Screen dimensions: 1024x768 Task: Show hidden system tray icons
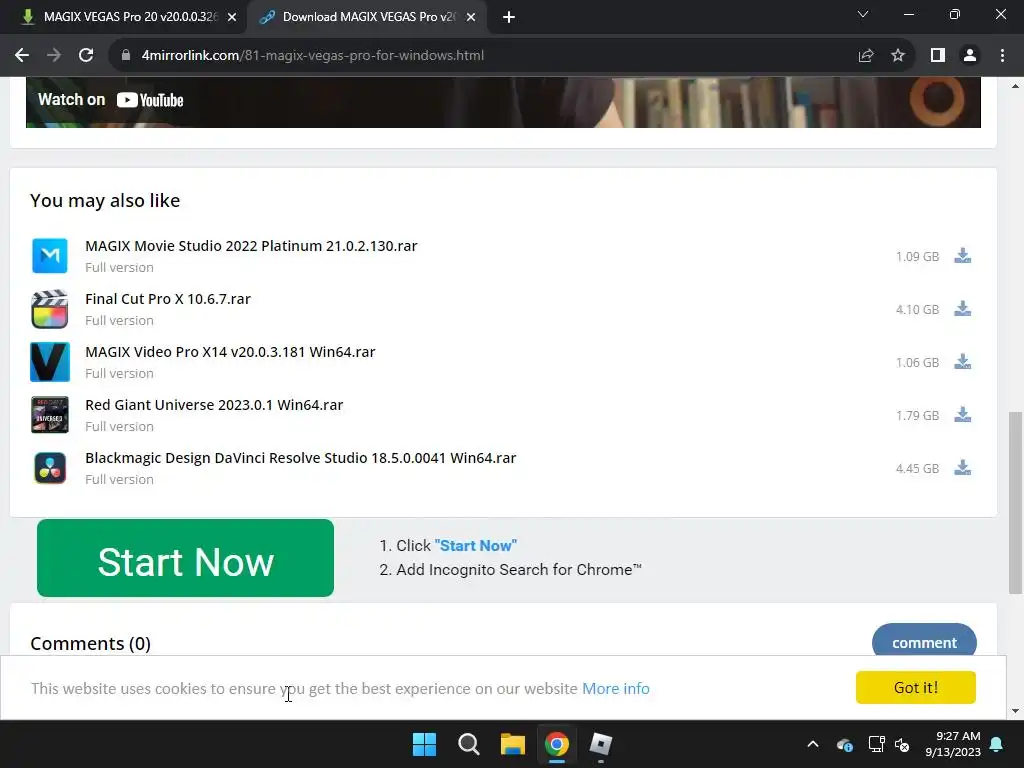(x=813, y=744)
